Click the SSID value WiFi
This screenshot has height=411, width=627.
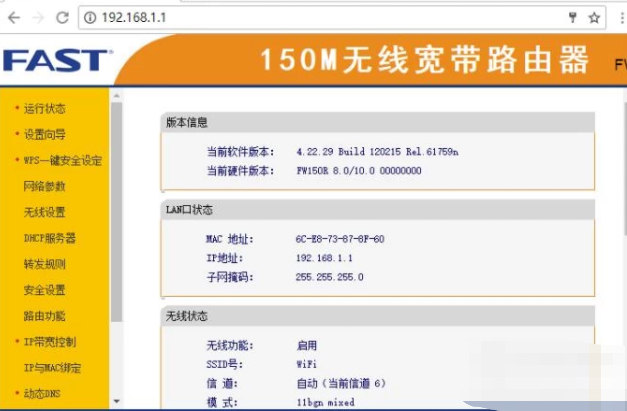tap(306, 364)
